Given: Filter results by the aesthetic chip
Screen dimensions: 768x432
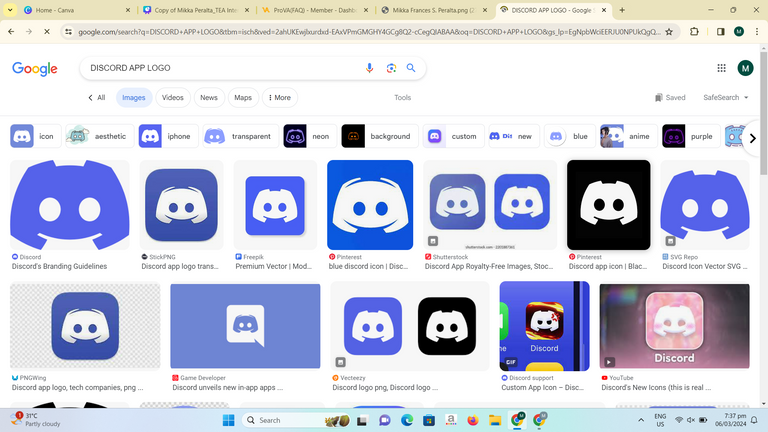Looking at the screenshot, I should click(99, 136).
